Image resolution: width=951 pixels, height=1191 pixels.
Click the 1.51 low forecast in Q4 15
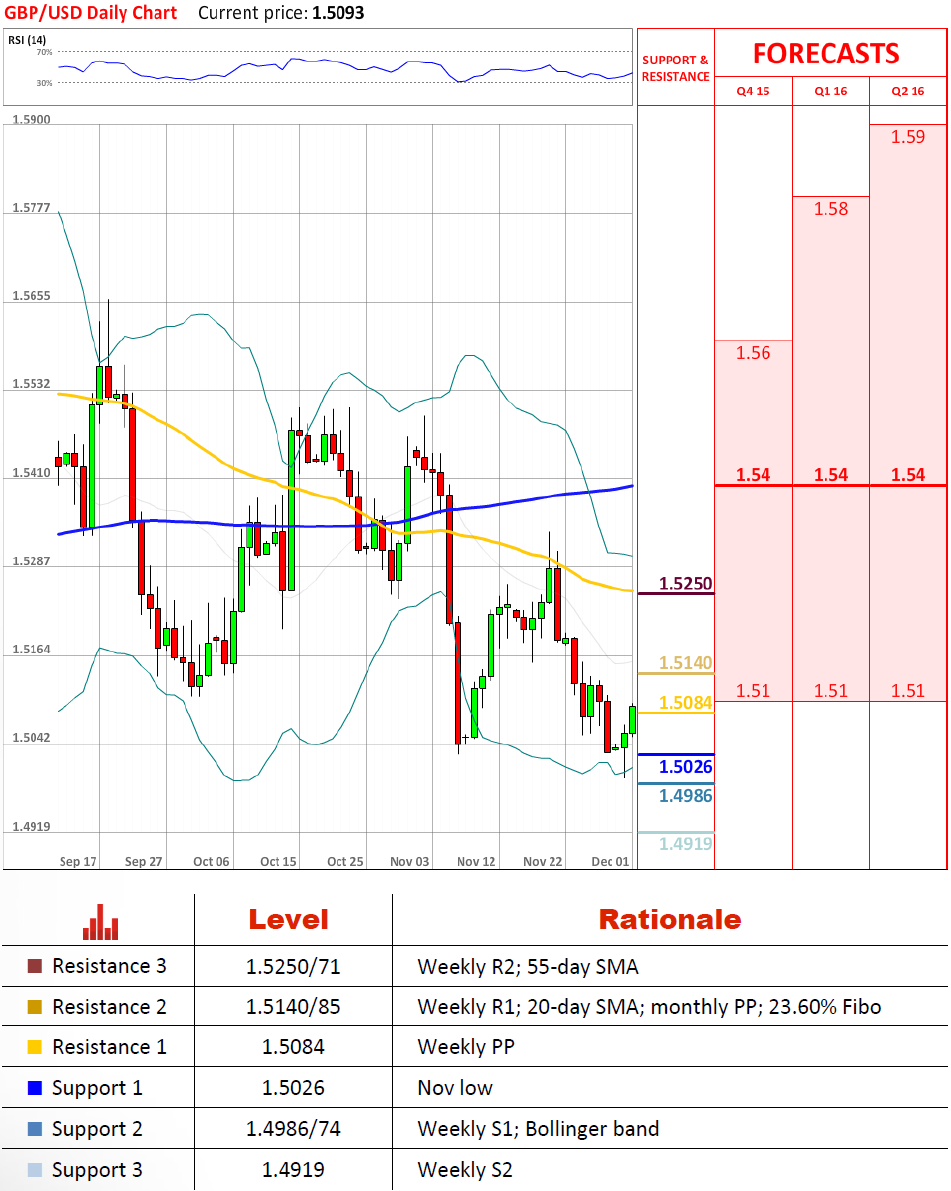(x=753, y=690)
